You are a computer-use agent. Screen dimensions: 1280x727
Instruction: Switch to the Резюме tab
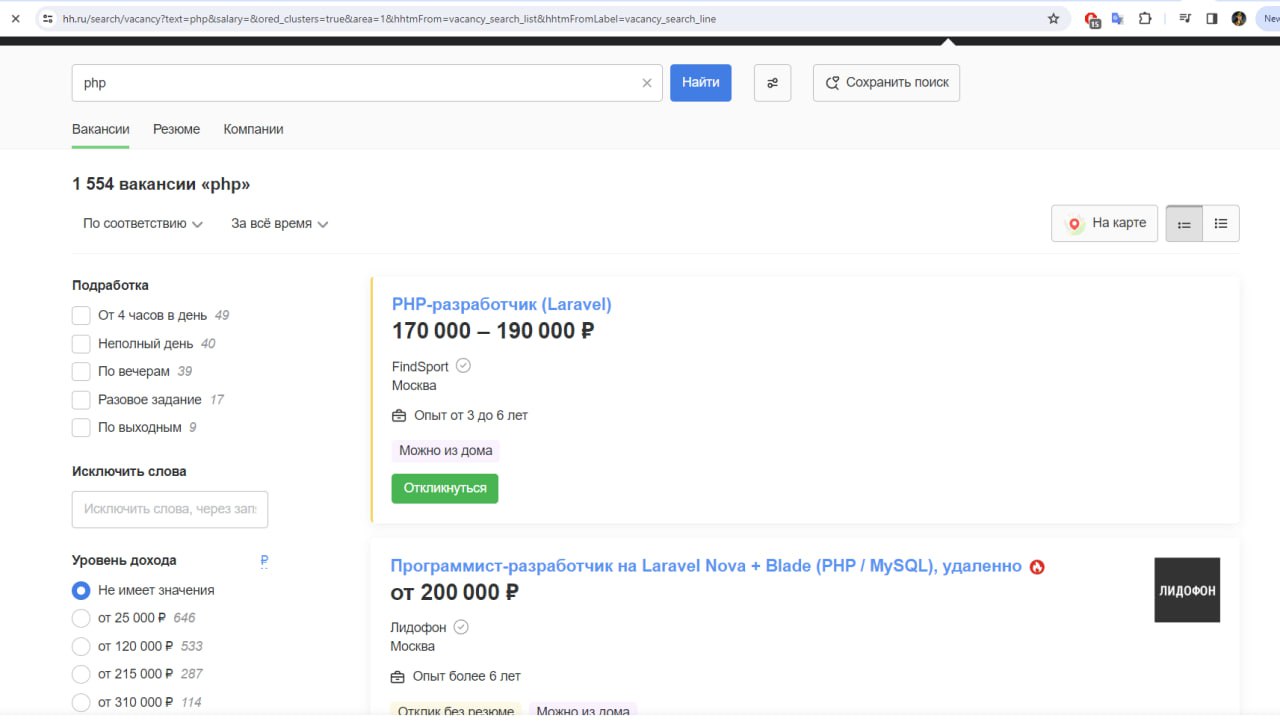(x=176, y=129)
